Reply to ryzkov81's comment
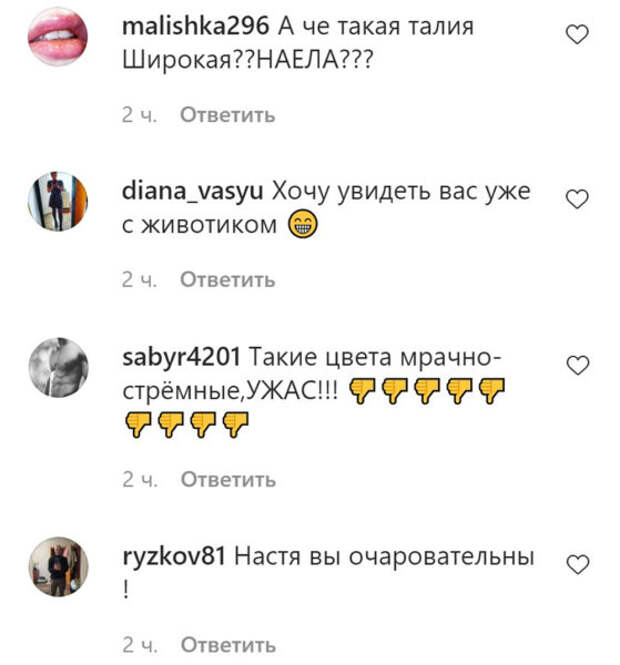Image resolution: width=620 pixels, height=665 pixels. (228, 645)
